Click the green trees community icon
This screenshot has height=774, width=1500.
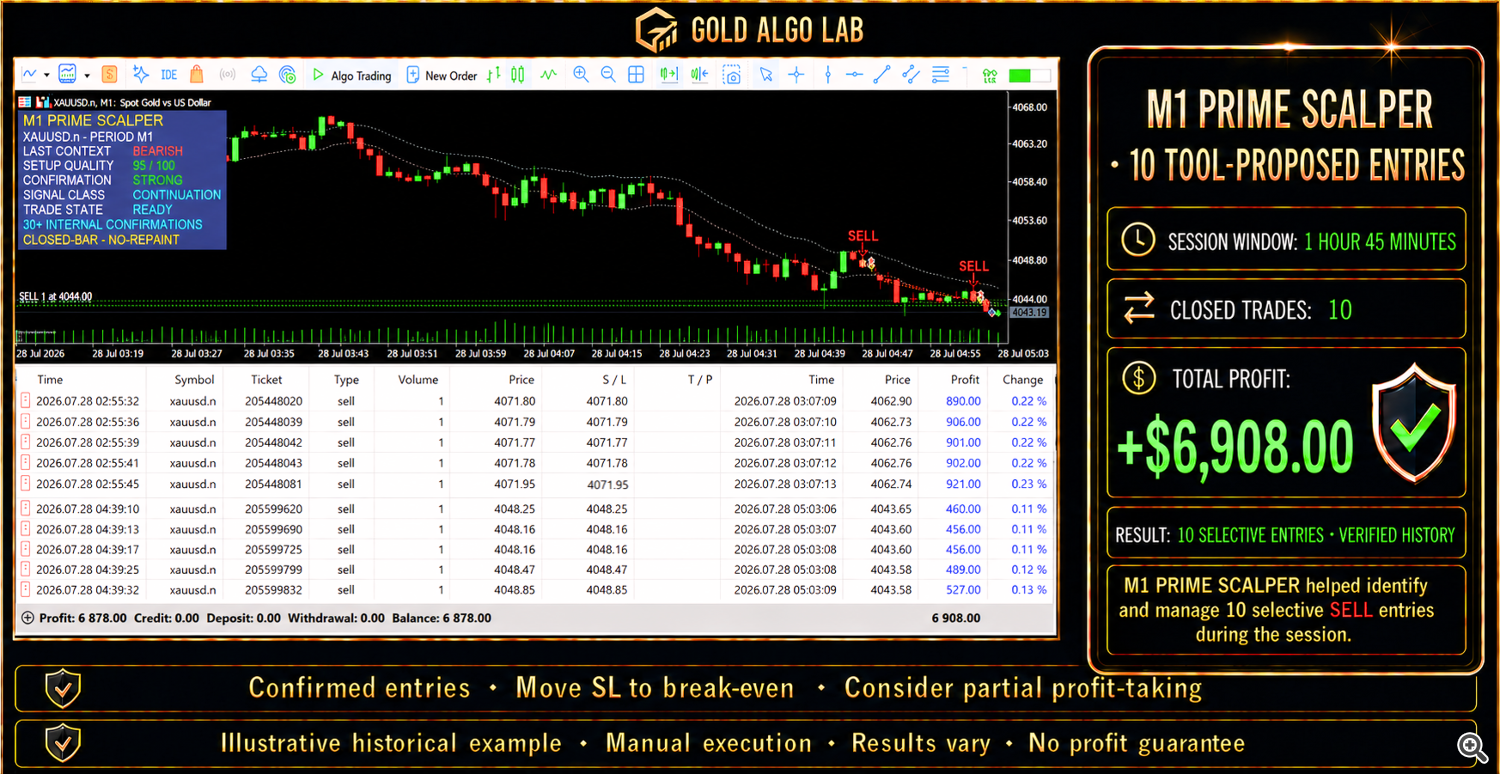click(991, 75)
